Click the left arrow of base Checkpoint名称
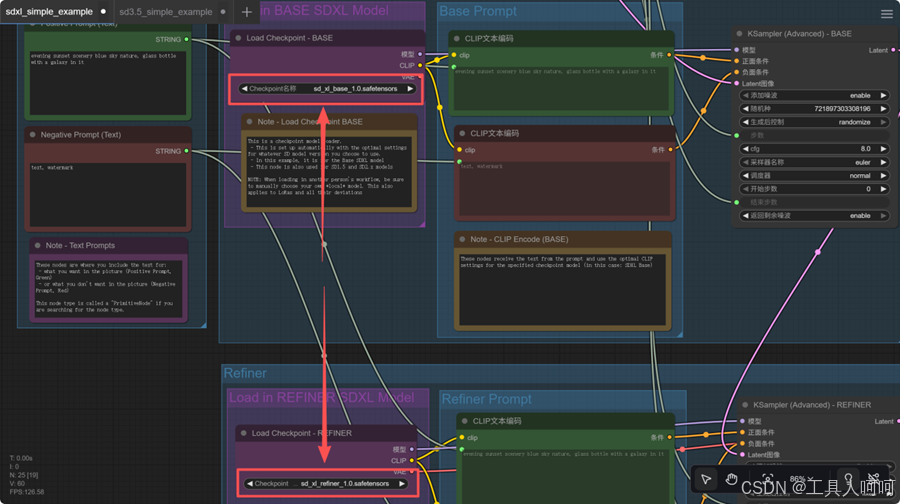 245,89
